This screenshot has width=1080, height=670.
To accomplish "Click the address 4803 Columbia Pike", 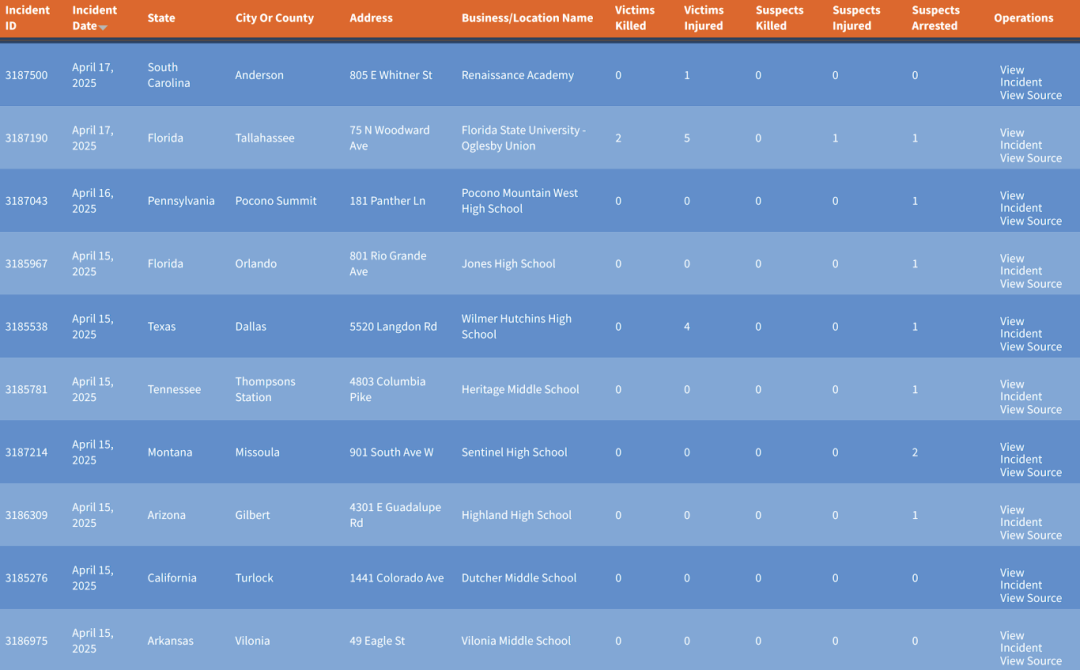I will coord(387,389).
